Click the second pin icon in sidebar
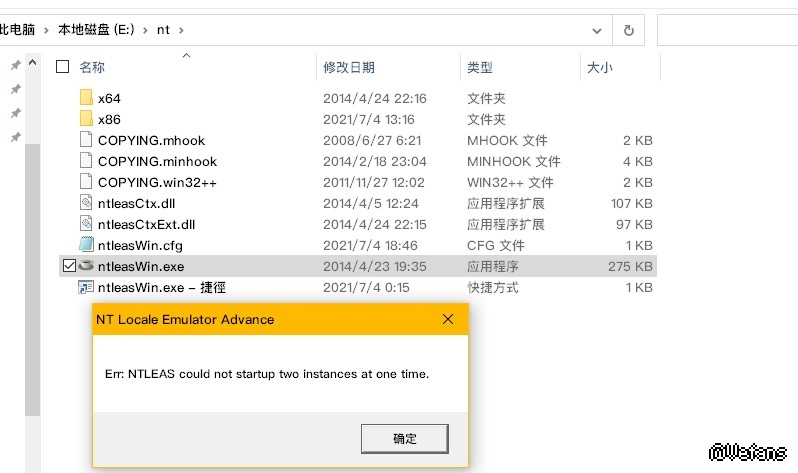This screenshot has height=473, width=798. click(16, 89)
